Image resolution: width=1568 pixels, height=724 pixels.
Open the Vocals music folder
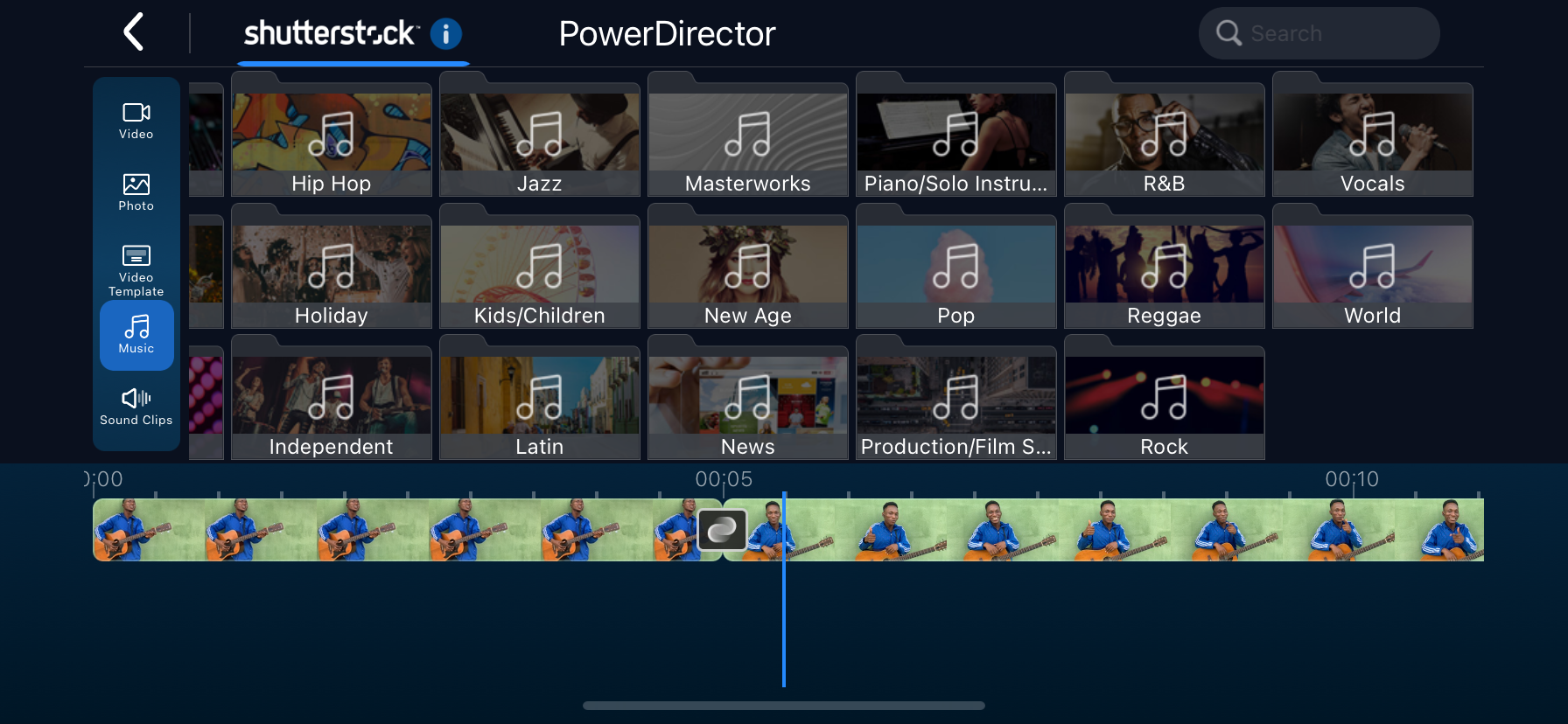[x=1373, y=134]
